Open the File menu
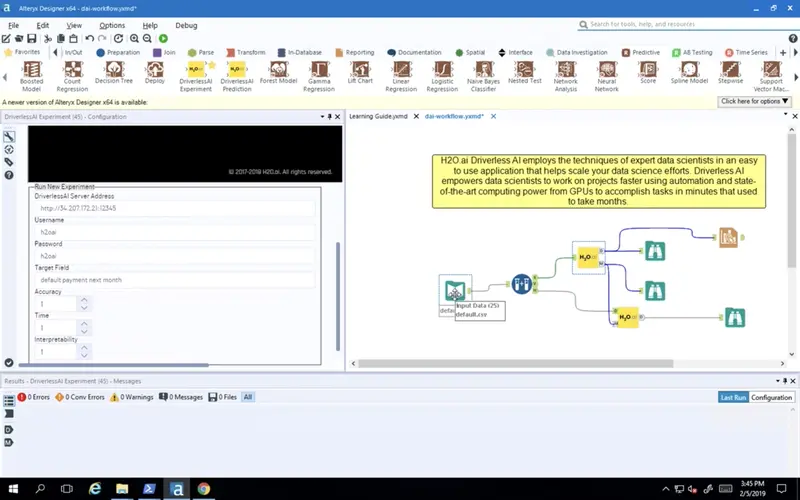This screenshot has width=800, height=500. tap(13, 25)
